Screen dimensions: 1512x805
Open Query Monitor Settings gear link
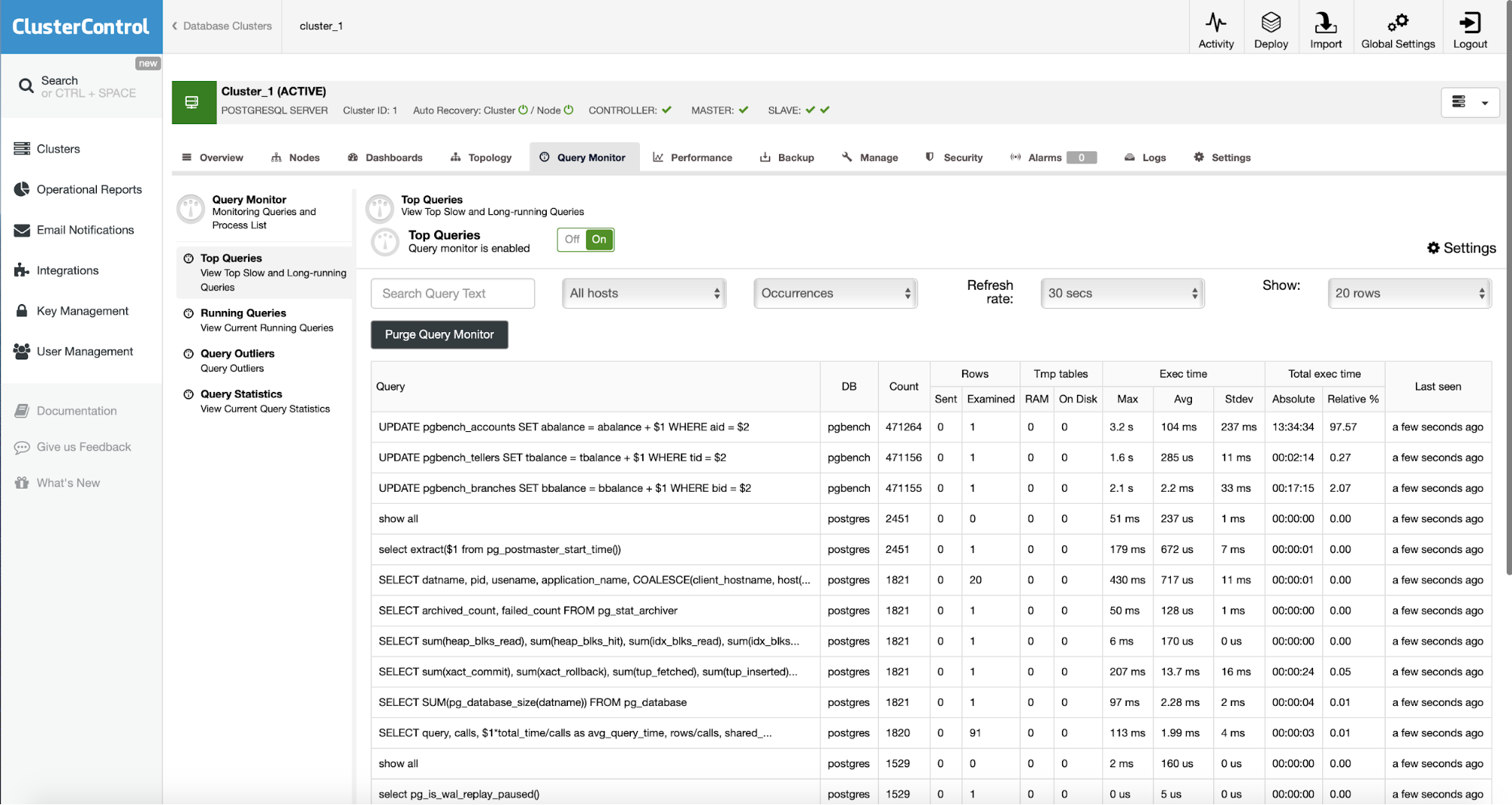[1461, 248]
